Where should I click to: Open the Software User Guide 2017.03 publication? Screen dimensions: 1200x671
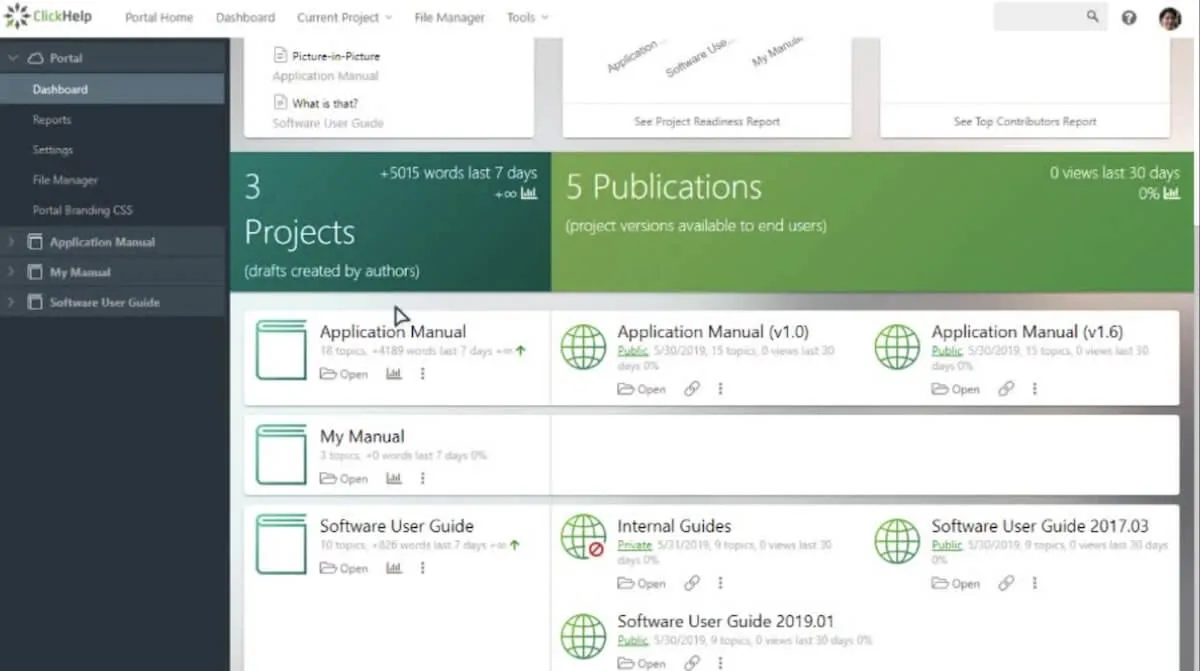pyautogui.click(x=956, y=583)
